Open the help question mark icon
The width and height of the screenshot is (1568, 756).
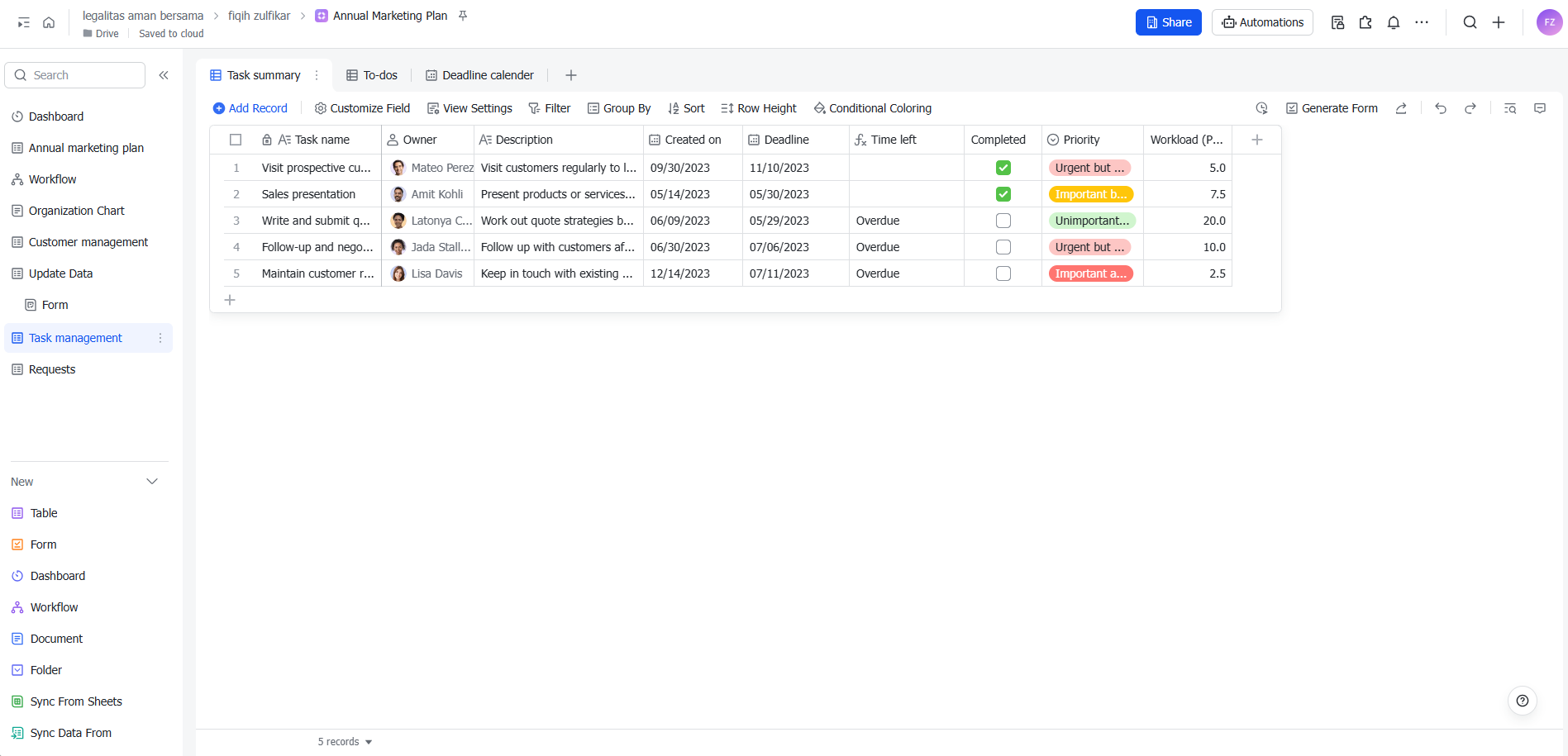[x=1523, y=701]
